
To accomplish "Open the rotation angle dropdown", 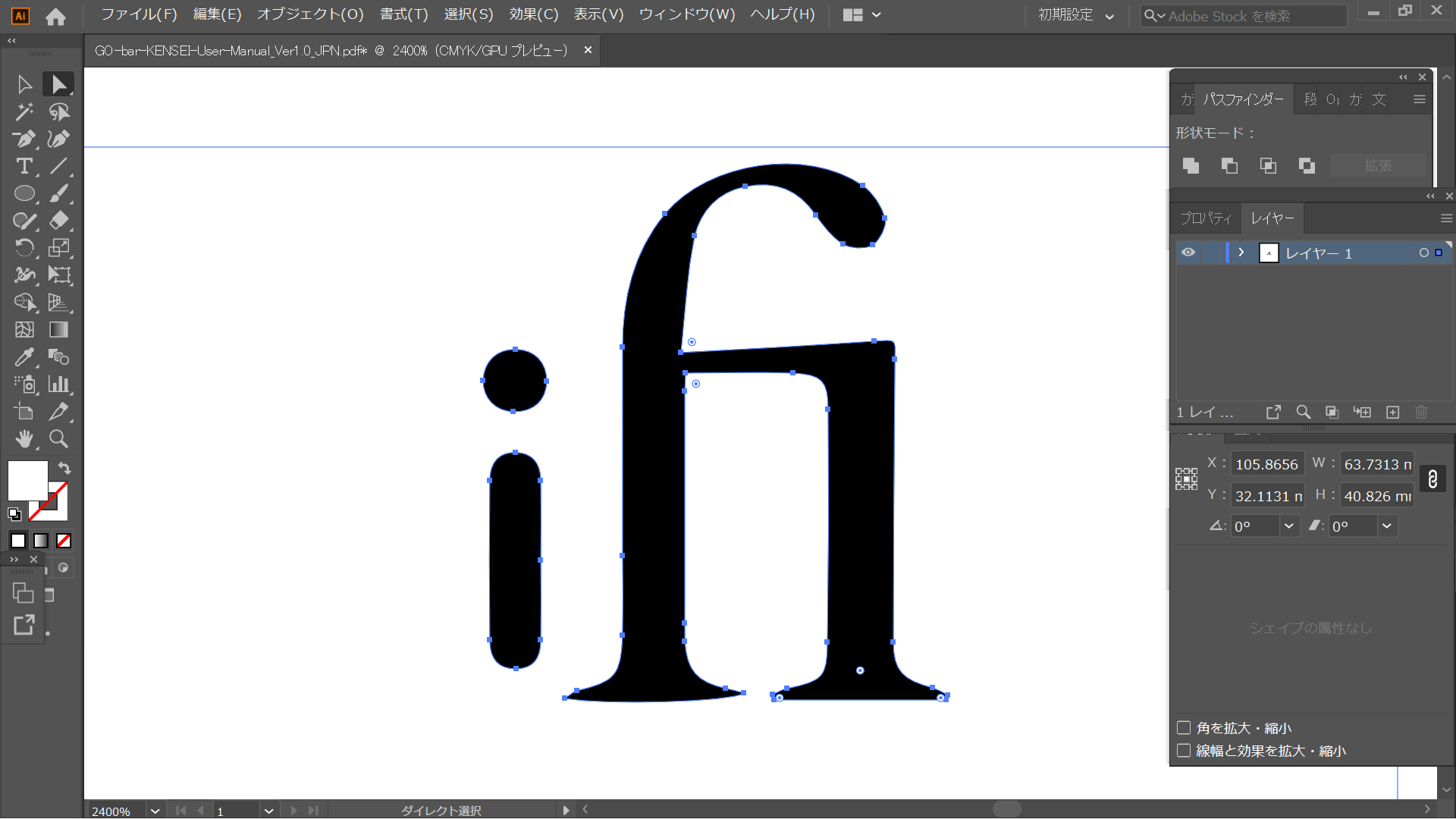I will [1288, 526].
